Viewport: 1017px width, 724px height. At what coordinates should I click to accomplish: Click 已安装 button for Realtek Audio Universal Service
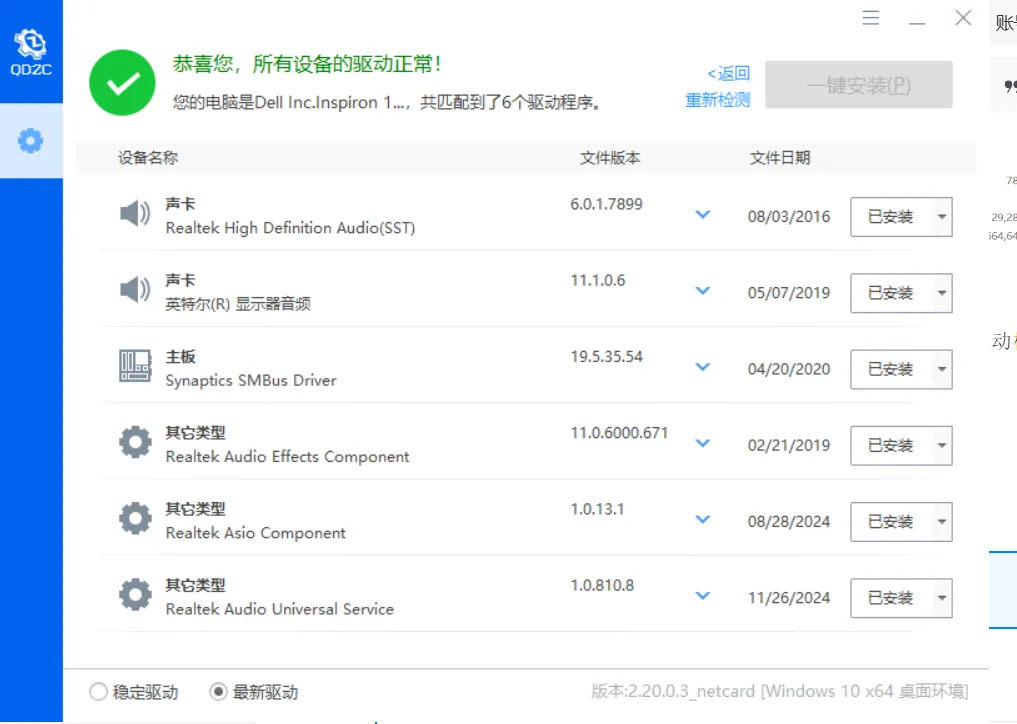pyautogui.click(x=890, y=598)
